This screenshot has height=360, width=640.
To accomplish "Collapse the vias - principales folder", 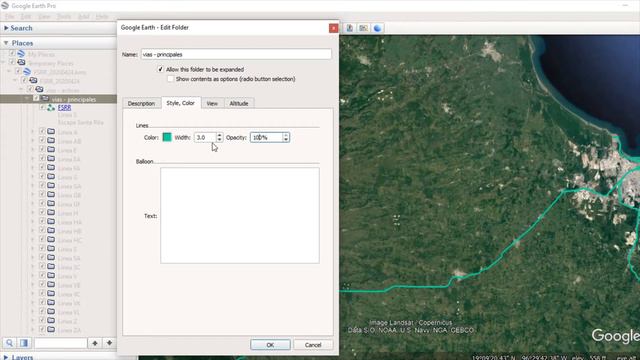I will coord(27,99).
